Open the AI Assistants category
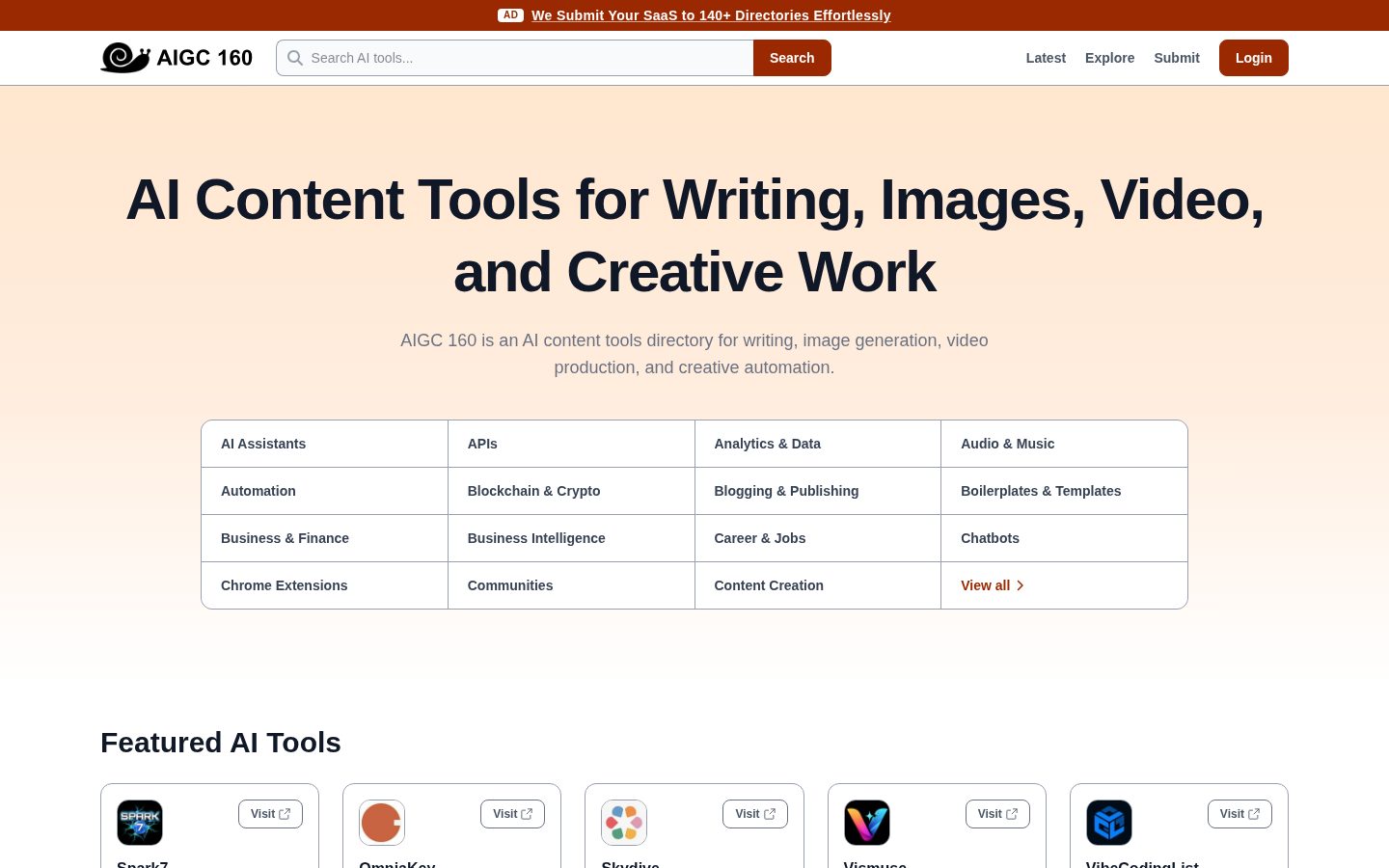Image resolution: width=1389 pixels, height=868 pixels. click(x=324, y=444)
